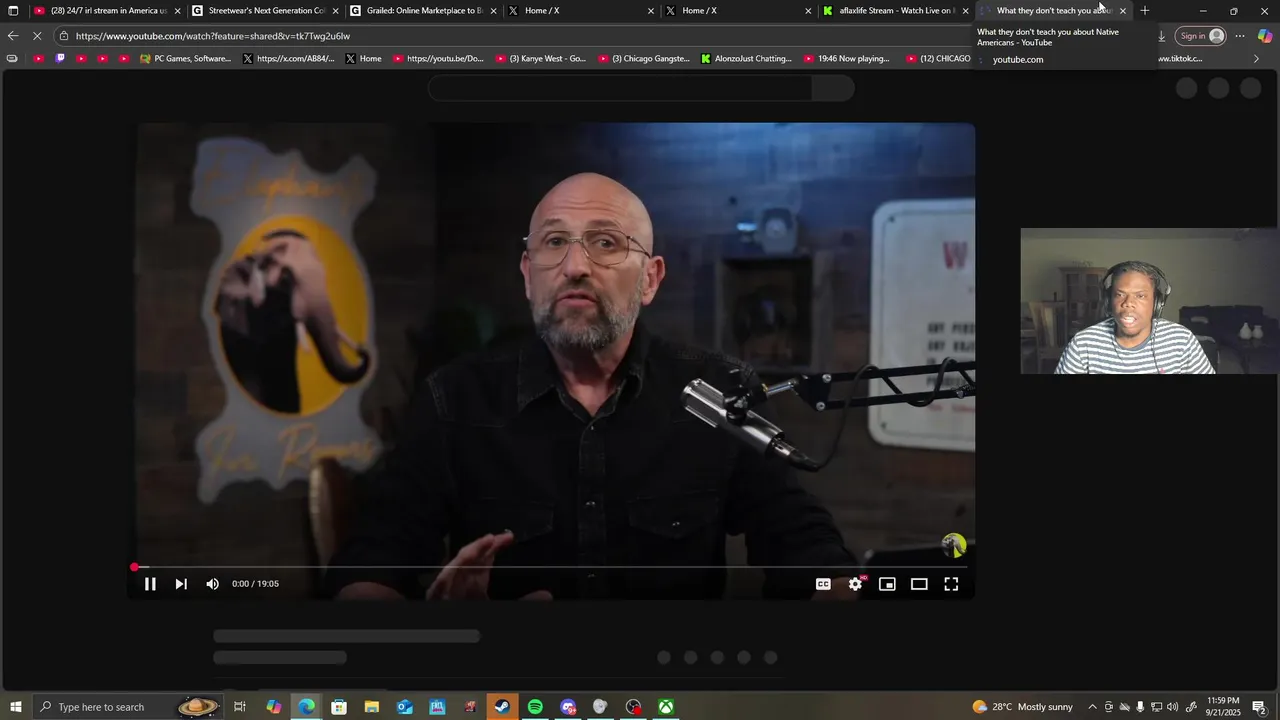The height and width of the screenshot is (720, 1280).
Task: Open Outlook on taskbar
Action: point(404,707)
